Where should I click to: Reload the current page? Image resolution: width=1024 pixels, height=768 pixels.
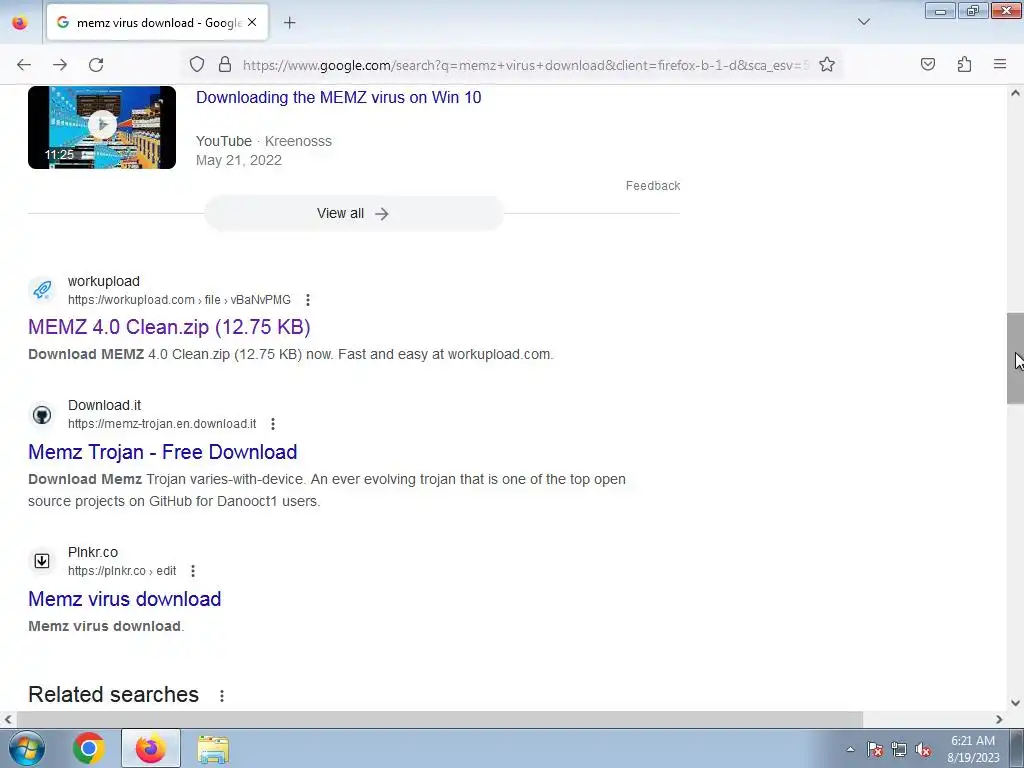[96, 65]
